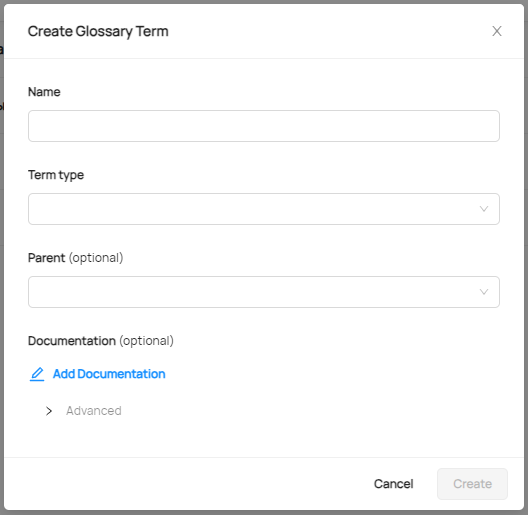Click the Add Documentation link
The height and width of the screenshot is (515, 528).
109,374
